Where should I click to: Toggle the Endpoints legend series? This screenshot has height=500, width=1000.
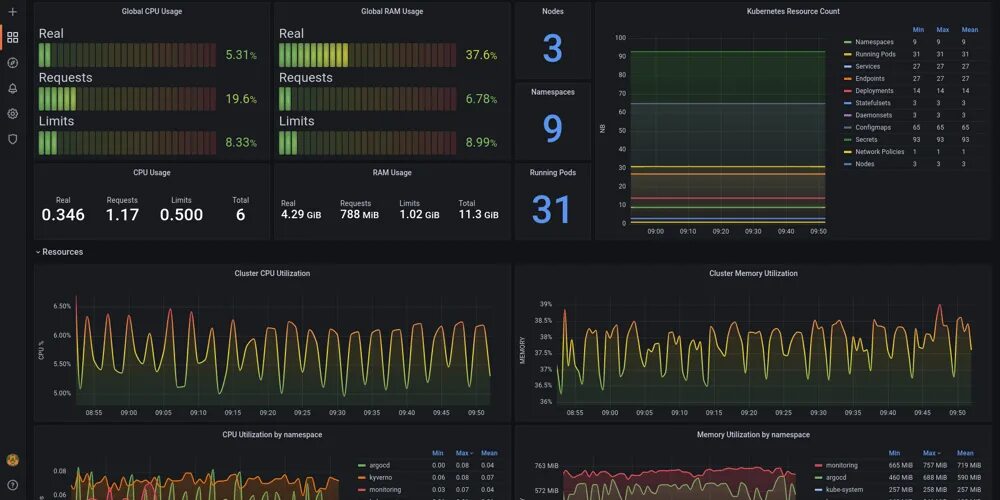point(870,78)
